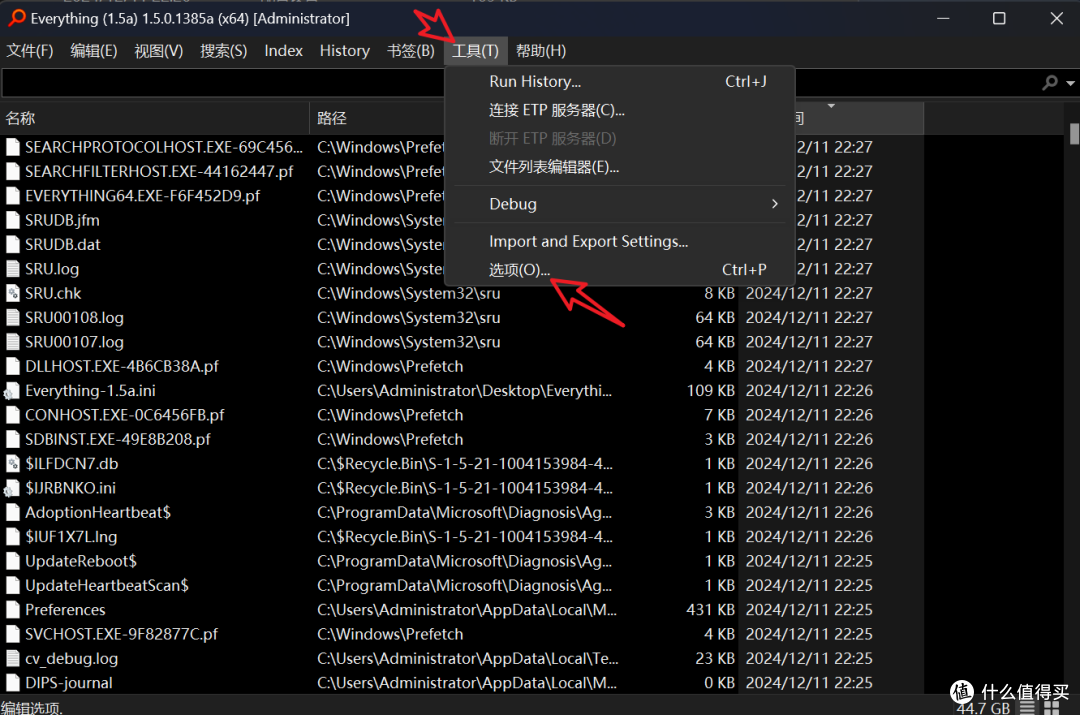
Task: Choose Import and Export Settings...
Action: point(620,242)
